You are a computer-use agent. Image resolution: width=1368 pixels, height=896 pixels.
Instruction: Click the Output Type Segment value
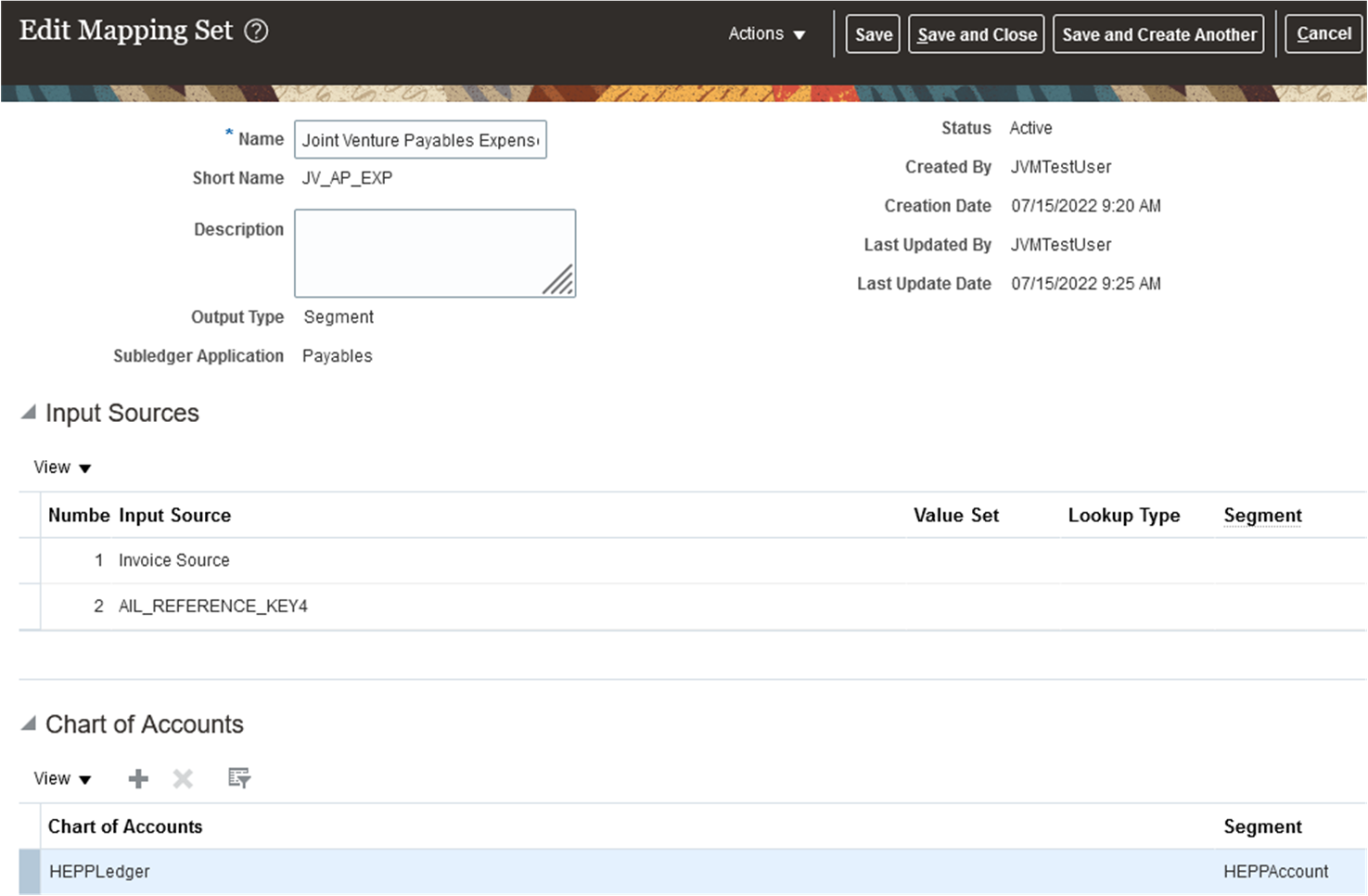point(339,317)
